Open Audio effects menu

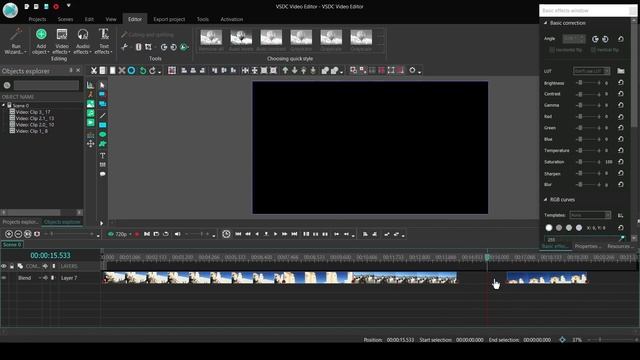pyautogui.click(x=83, y=41)
